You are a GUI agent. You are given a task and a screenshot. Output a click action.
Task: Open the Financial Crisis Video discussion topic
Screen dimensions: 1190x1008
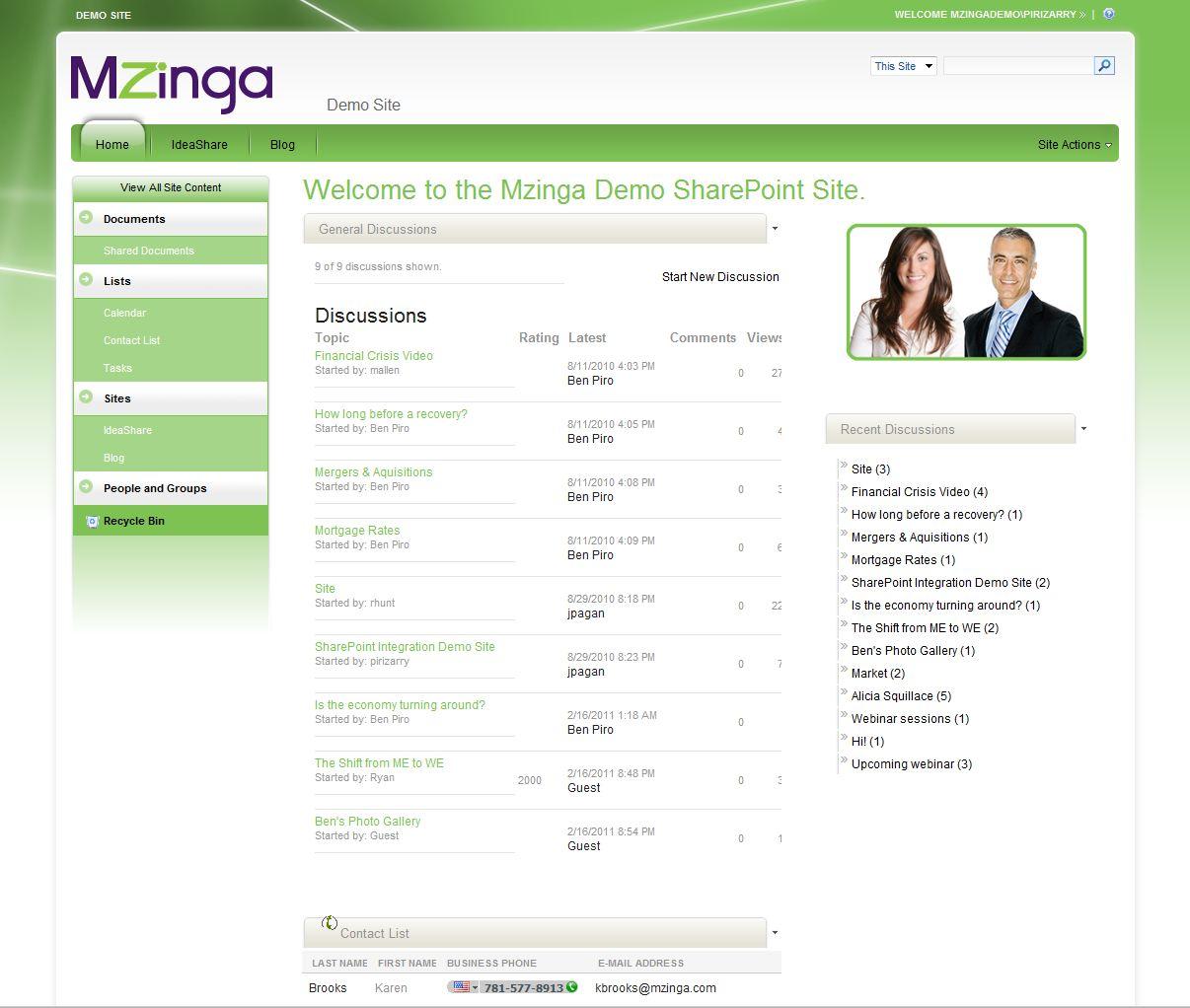click(x=373, y=356)
